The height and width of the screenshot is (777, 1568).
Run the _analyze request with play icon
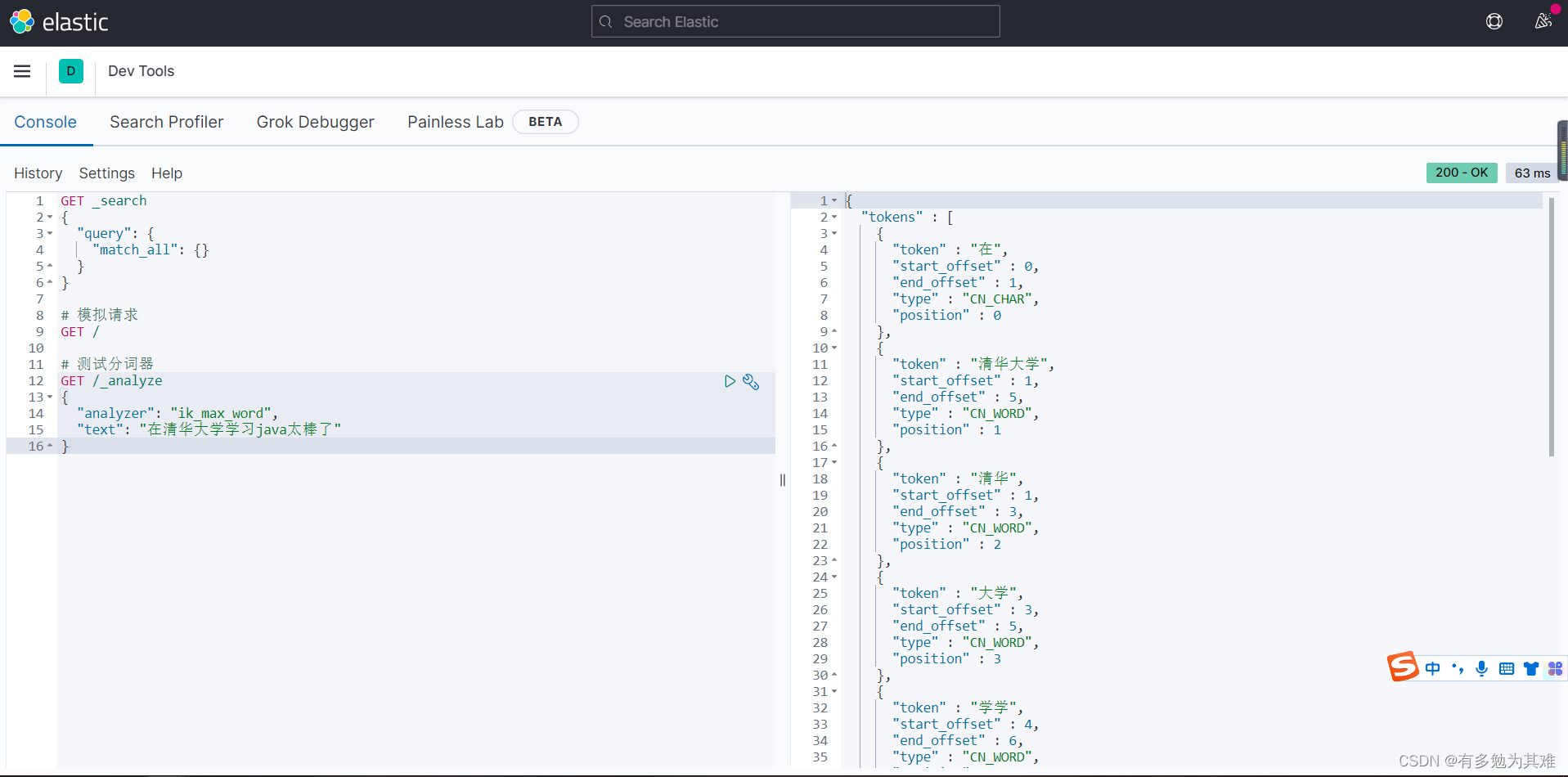click(730, 381)
